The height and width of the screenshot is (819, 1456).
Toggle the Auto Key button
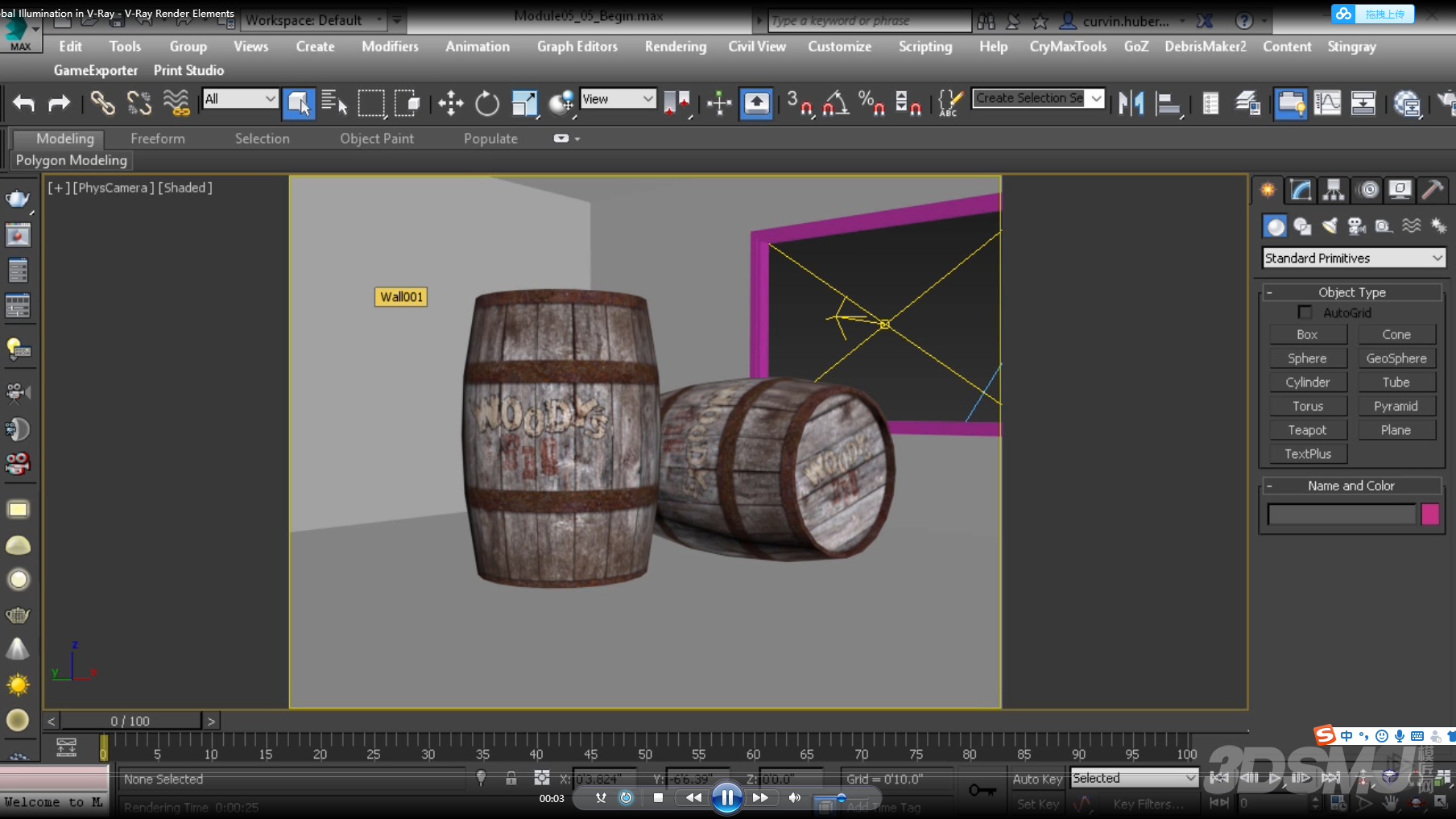point(1037,779)
